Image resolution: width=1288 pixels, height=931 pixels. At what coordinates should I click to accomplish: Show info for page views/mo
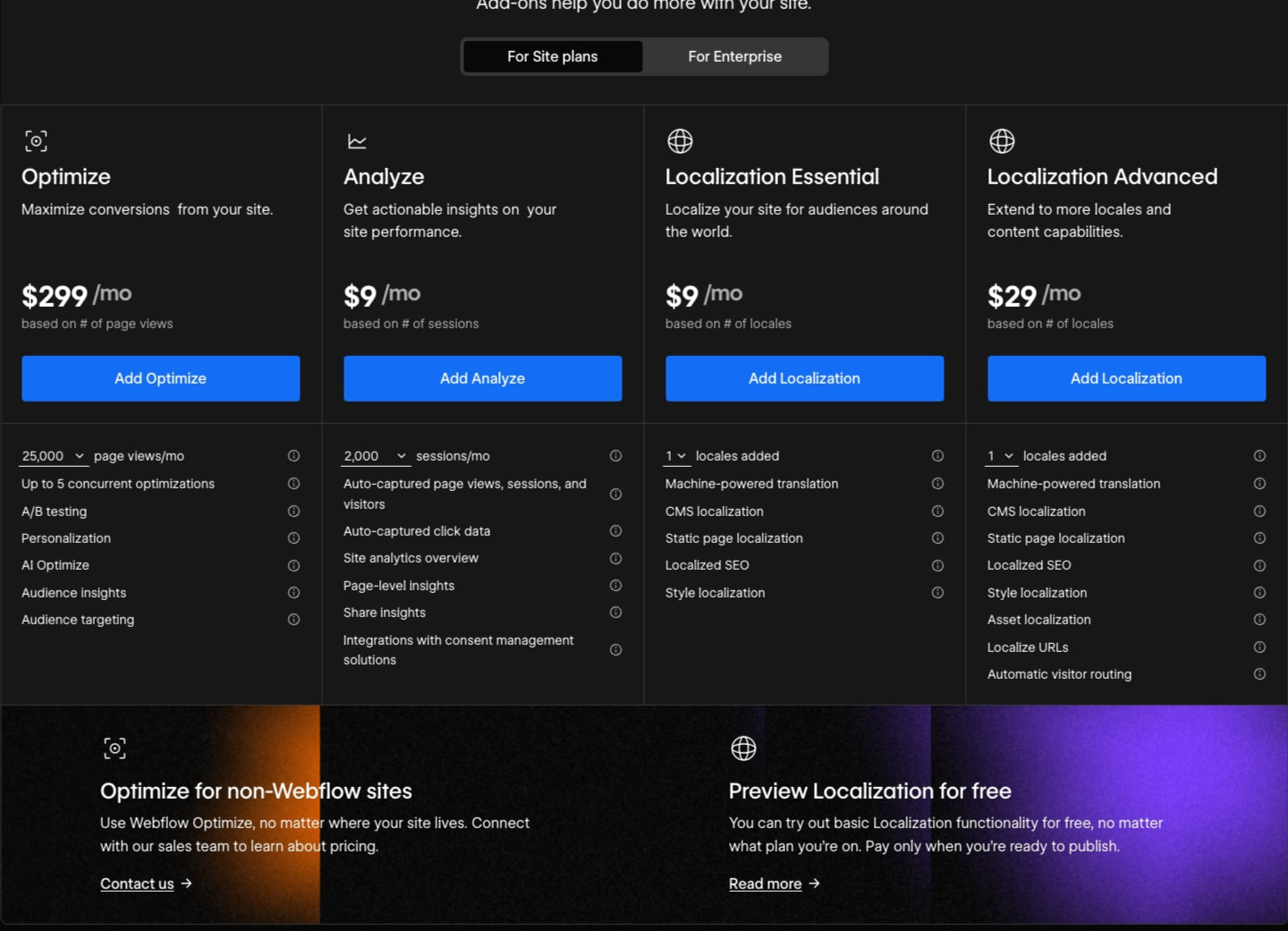pyautogui.click(x=293, y=456)
